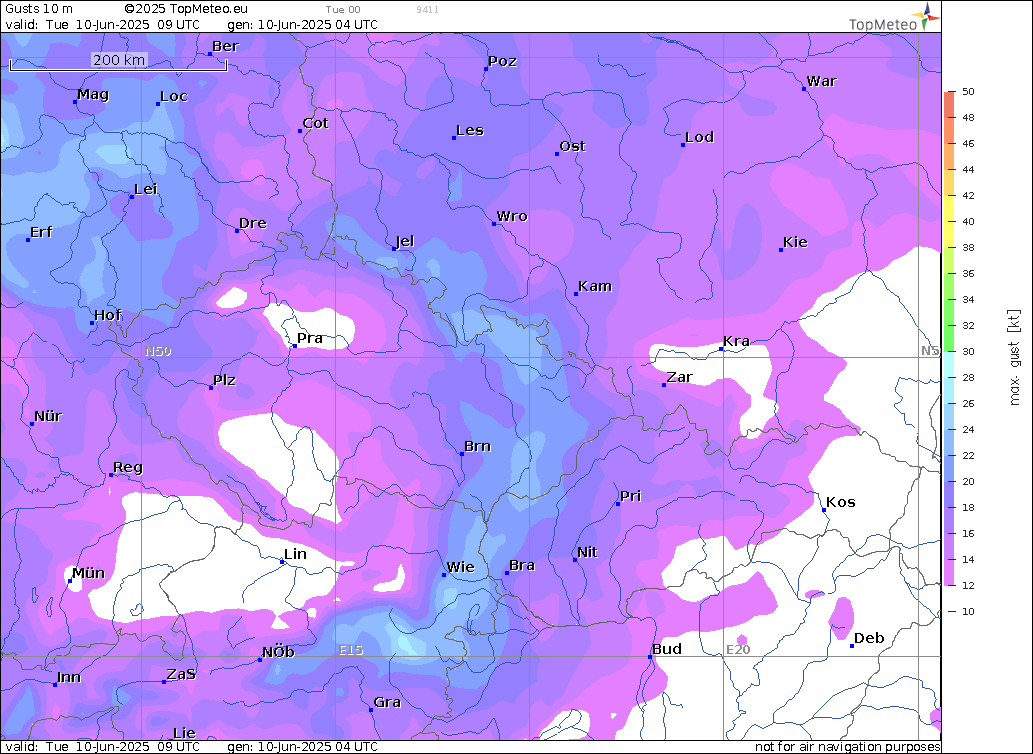Select the Inn city label
The image size is (1033, 754).
(x=69, y=678)
